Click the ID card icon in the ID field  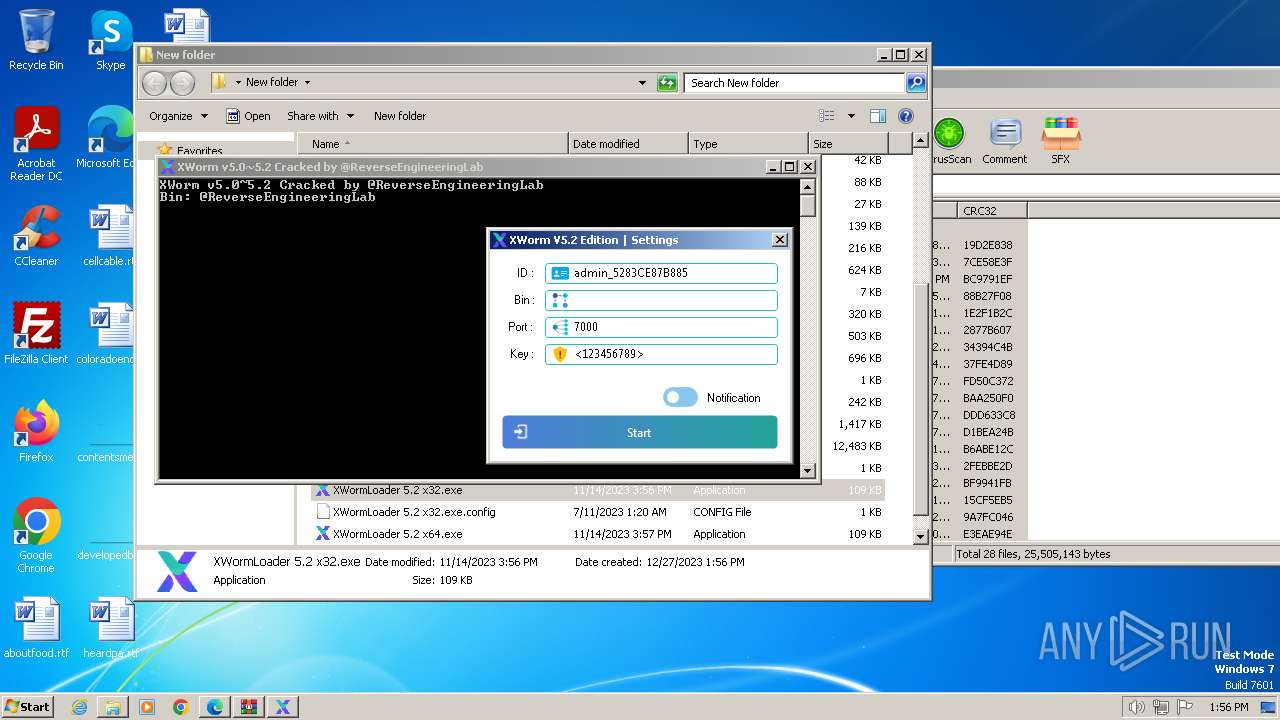tap(560, 273)
